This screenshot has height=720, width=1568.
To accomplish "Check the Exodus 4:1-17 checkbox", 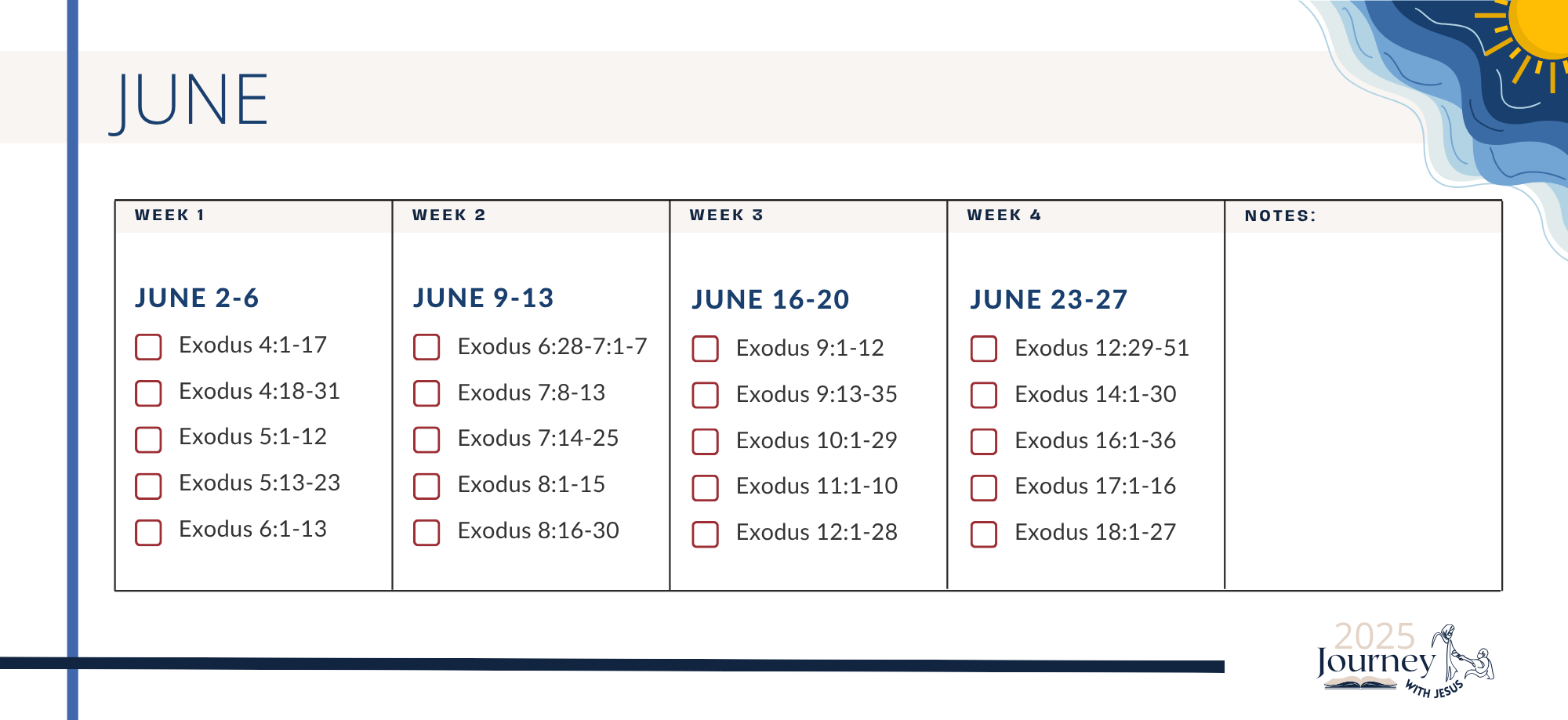I will 148,347.
